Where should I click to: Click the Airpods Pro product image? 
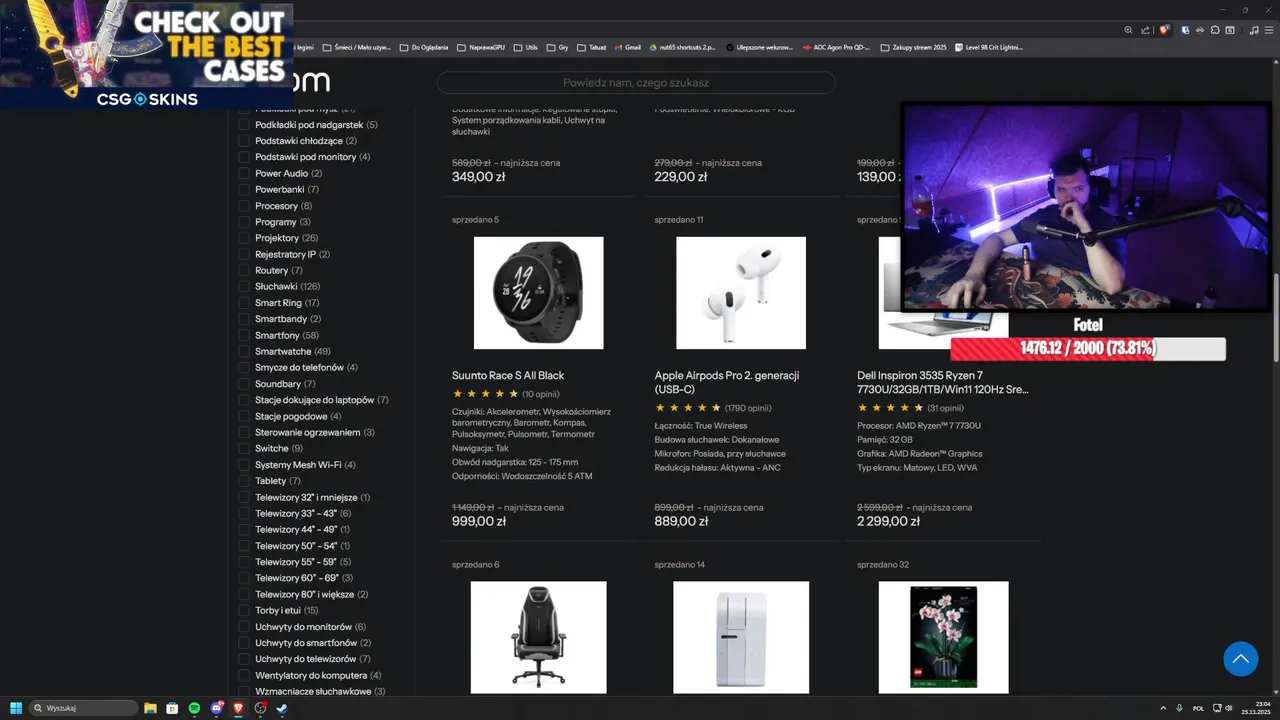click(x=741, y=293)
